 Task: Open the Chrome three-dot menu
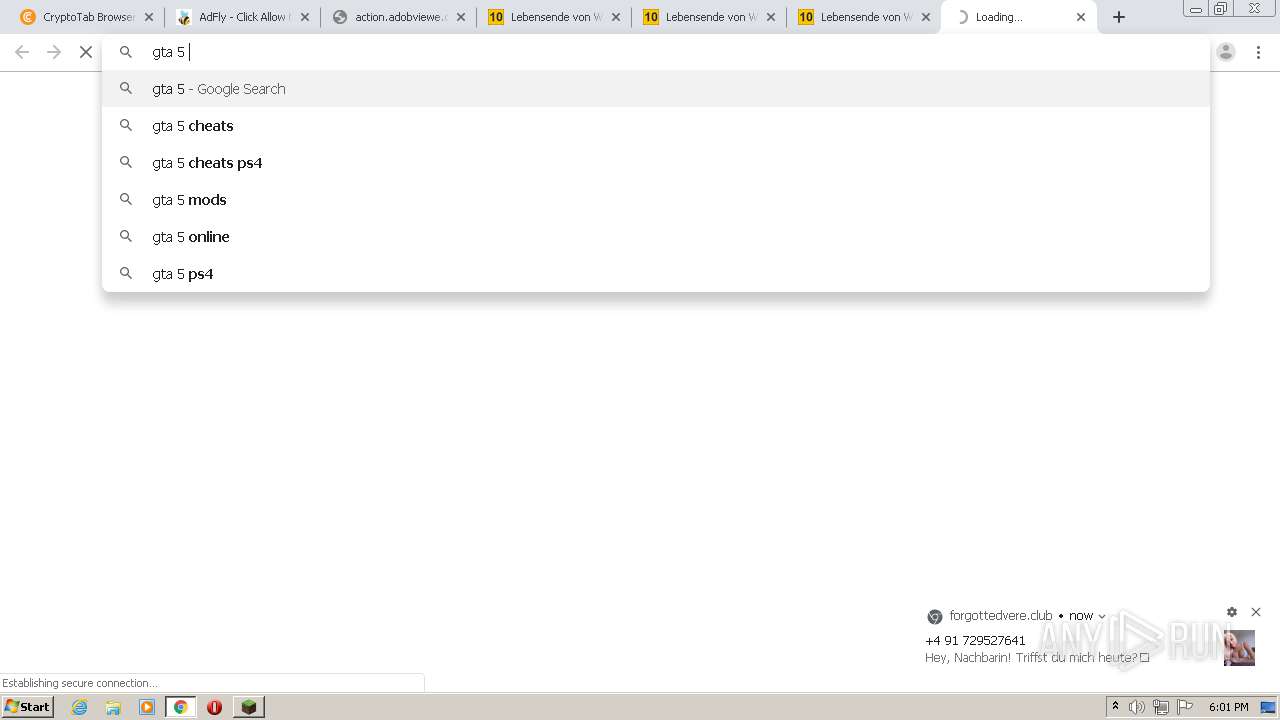click(x=1258, y=52)
